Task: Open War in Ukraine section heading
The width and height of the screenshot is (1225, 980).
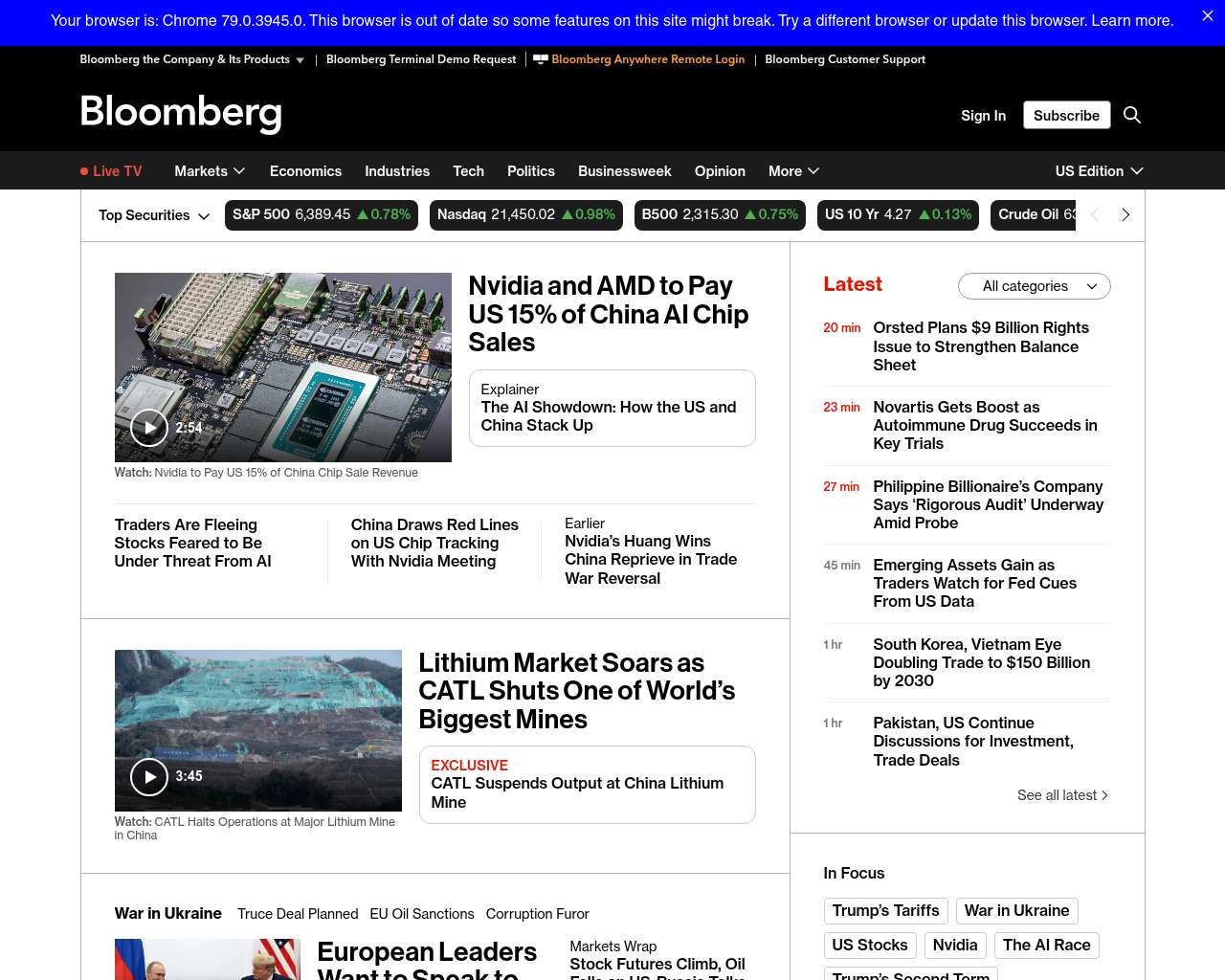Action: [168, 913]
